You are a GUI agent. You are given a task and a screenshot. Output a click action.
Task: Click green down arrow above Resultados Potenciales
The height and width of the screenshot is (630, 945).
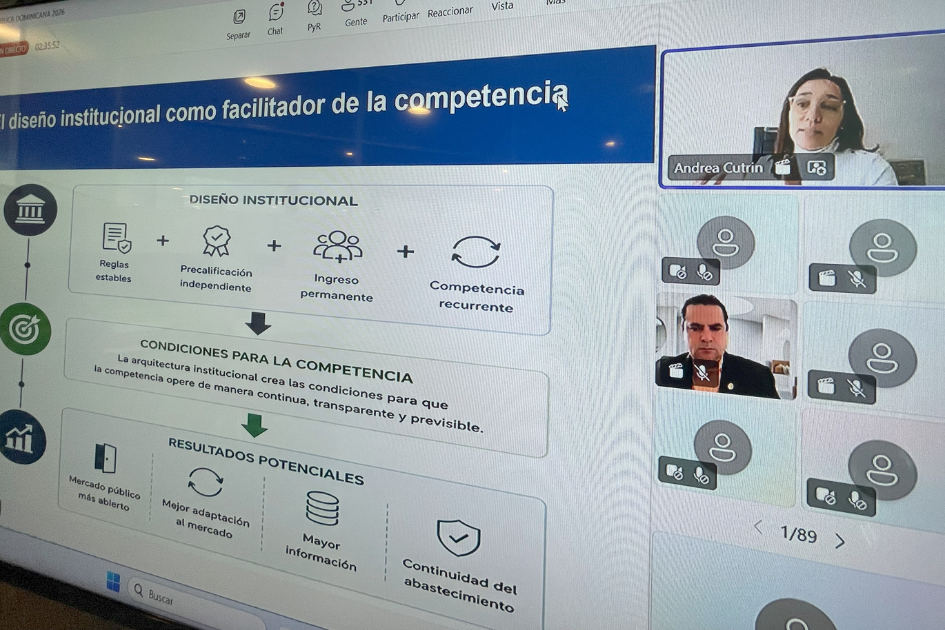(x=254, y=425)
